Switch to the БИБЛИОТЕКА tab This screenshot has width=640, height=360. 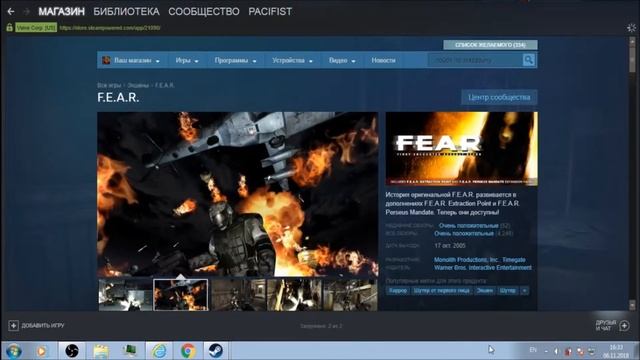[x=126, y=11]
